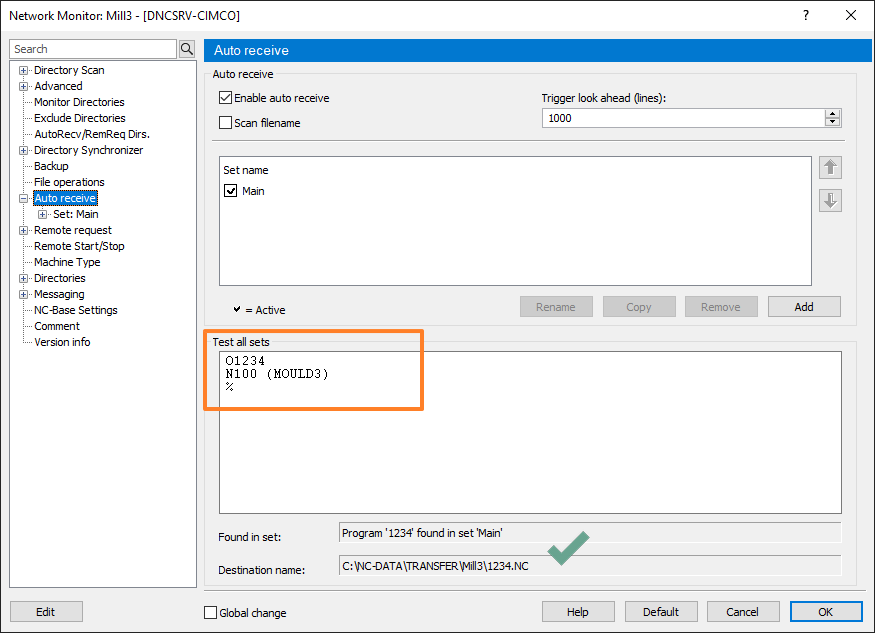Click the Destination name field
This screenshot has height=633, width=875.
[589, 566]
